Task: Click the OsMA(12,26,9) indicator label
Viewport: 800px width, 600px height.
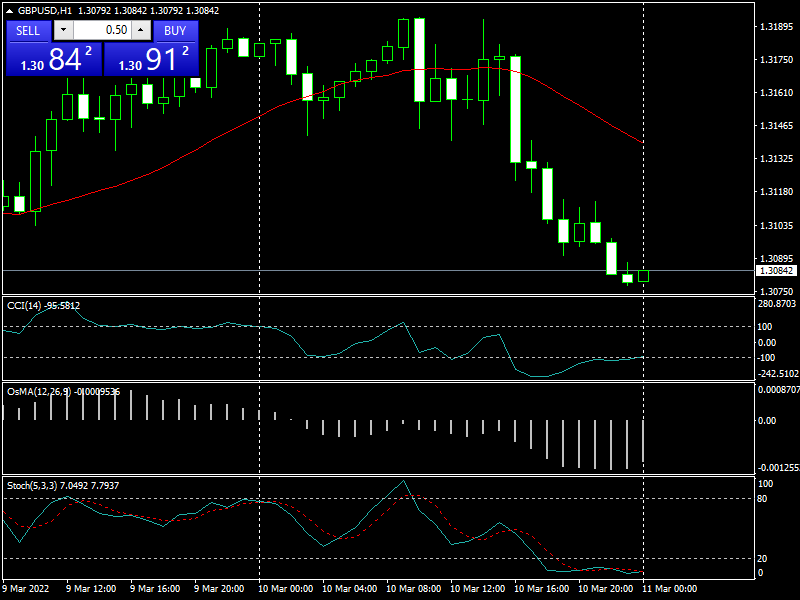Action: coord(63,391)
